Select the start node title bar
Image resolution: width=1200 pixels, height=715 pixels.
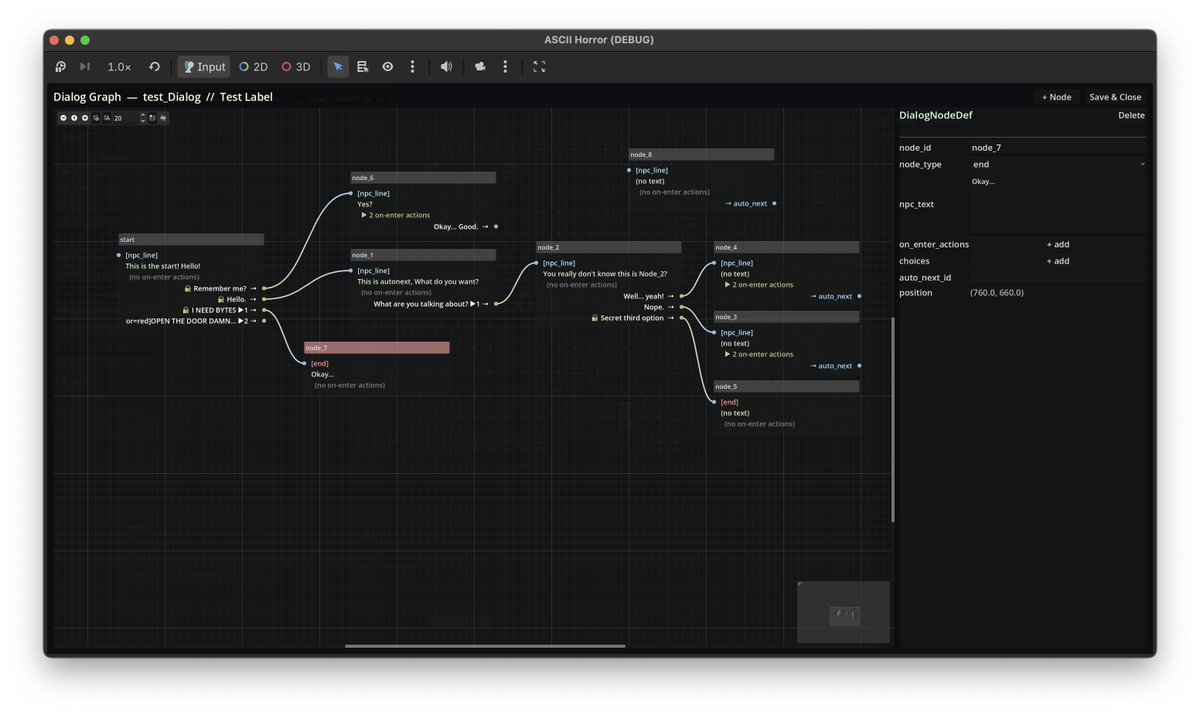coord(191,240)
